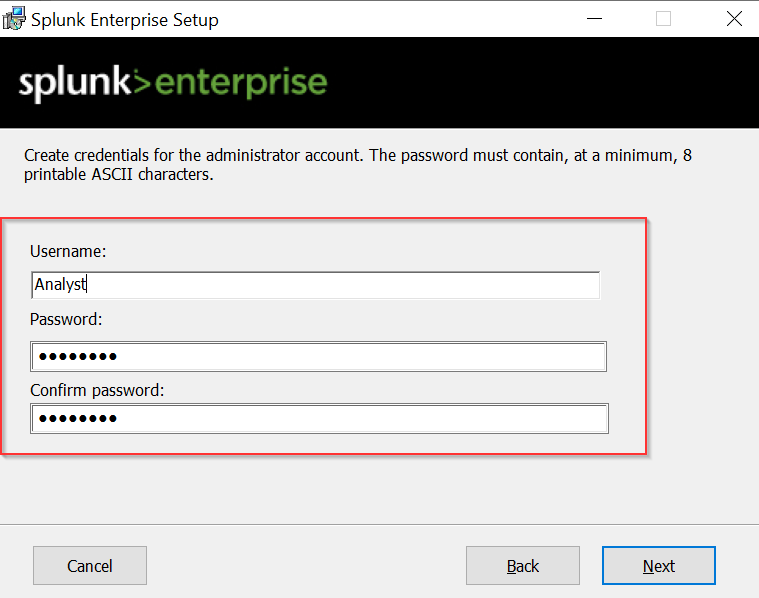Image resolution: width=759 pixels, height=598 pixels.
Task: Click the green enterprise logo text
Action: [x=241, y=83]
